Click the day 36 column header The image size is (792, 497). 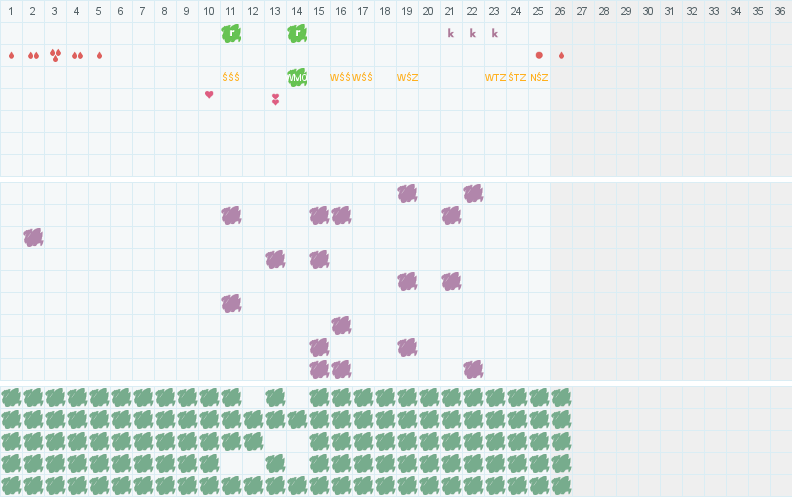pyautogui.click(x=780, y=11)
